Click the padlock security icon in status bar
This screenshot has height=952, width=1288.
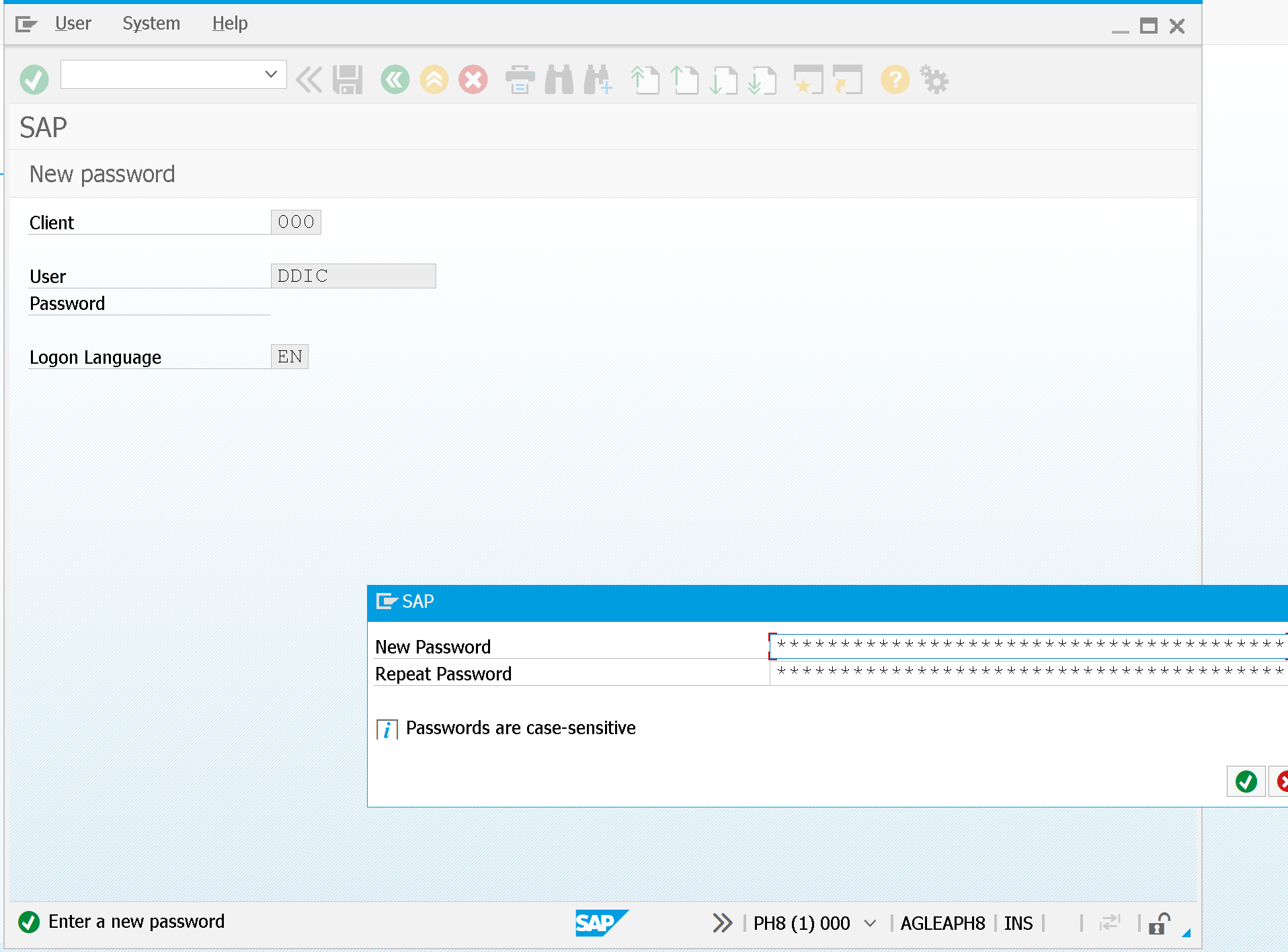coord(1159,923)
